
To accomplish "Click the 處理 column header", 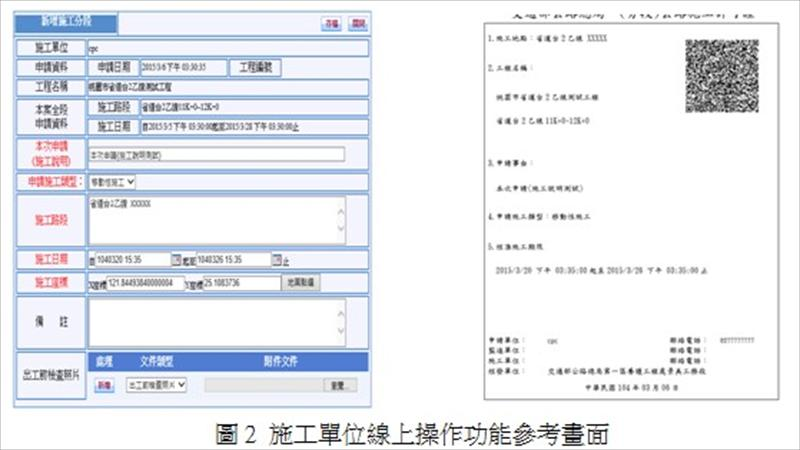I will 104,362.
